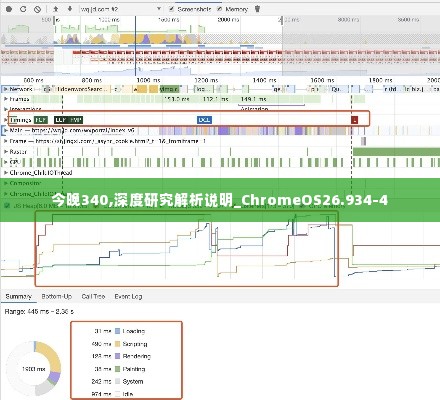Load a profile using the upload arrow

pyautogui.click(x=56, y=9)
